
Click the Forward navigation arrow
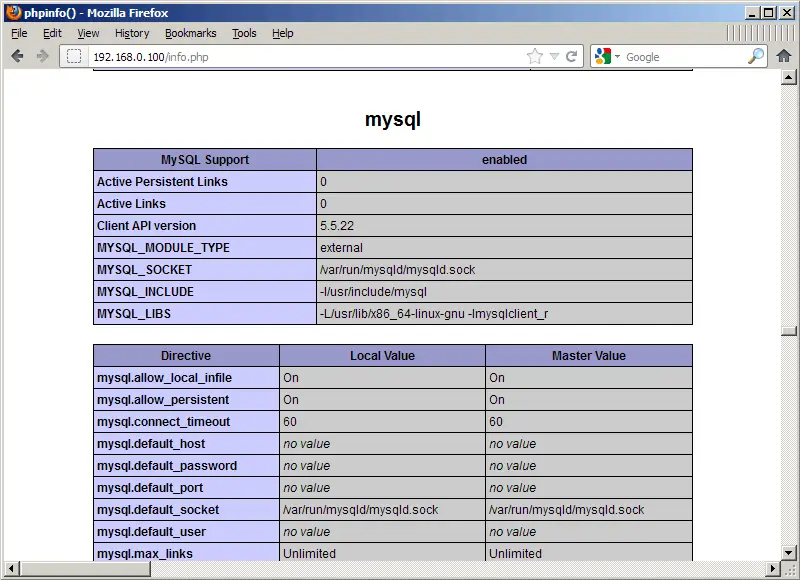(x=42, y=57)
